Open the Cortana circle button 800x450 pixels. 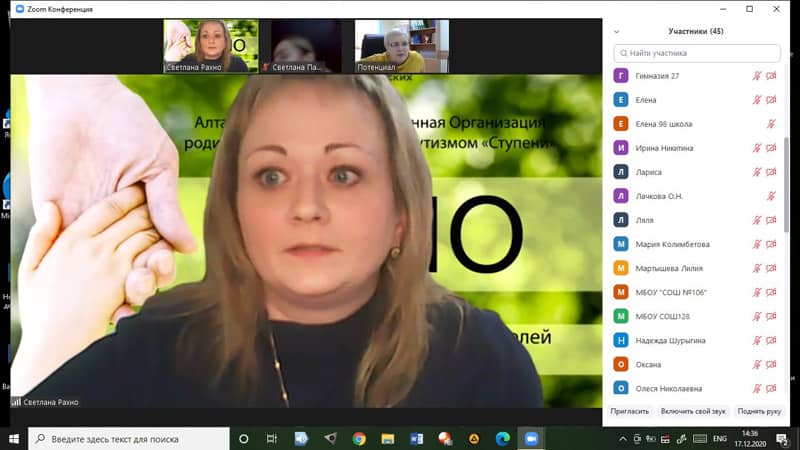click(x=243, y=439)
